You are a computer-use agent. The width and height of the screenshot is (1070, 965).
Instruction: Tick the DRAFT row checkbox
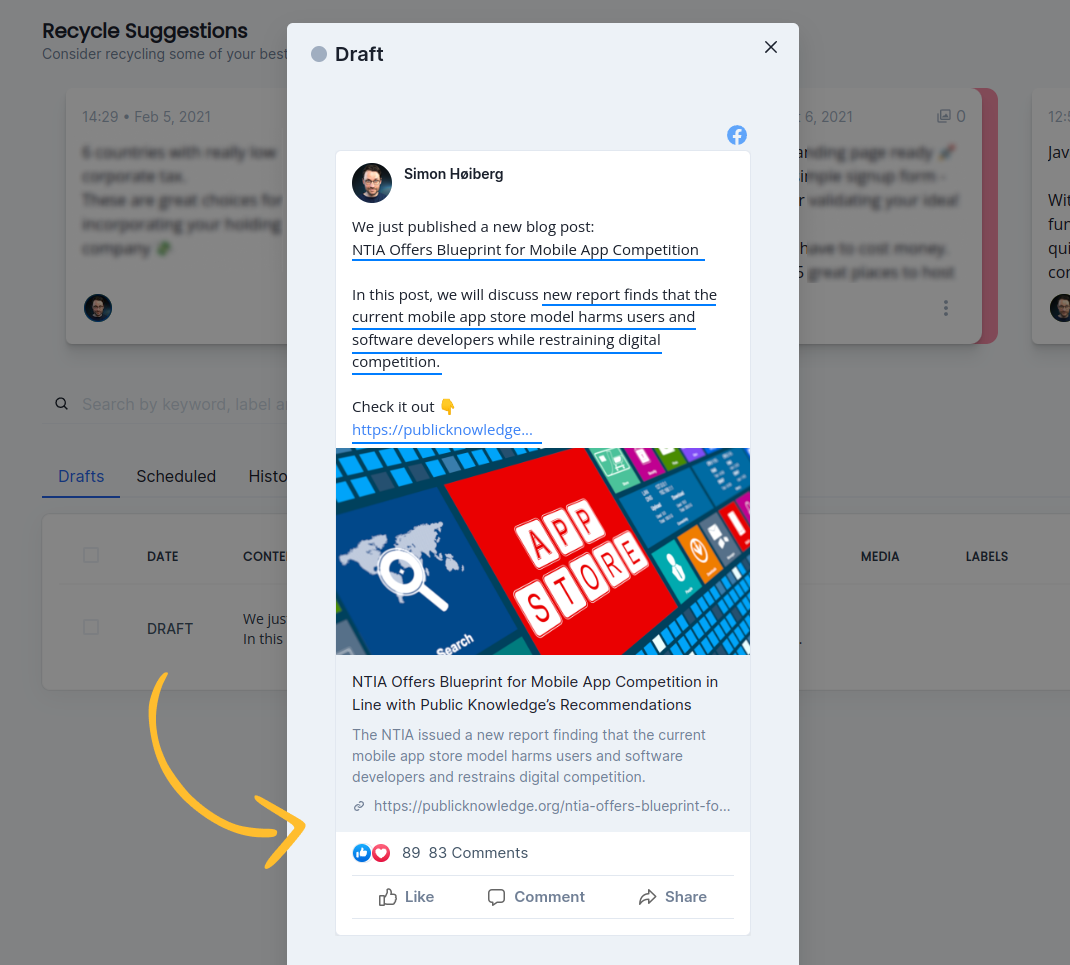91,627
